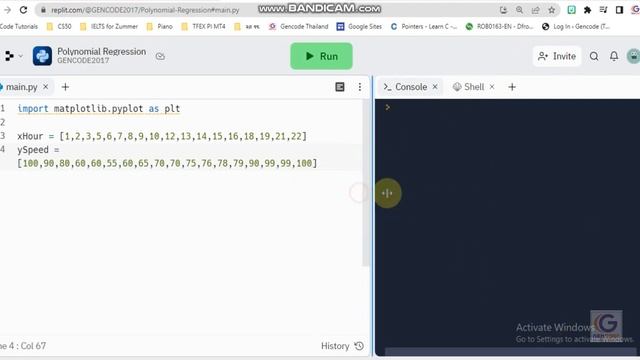Add a new editor tab
Viewport: 640px width, 360px height.
coord(65,87)
